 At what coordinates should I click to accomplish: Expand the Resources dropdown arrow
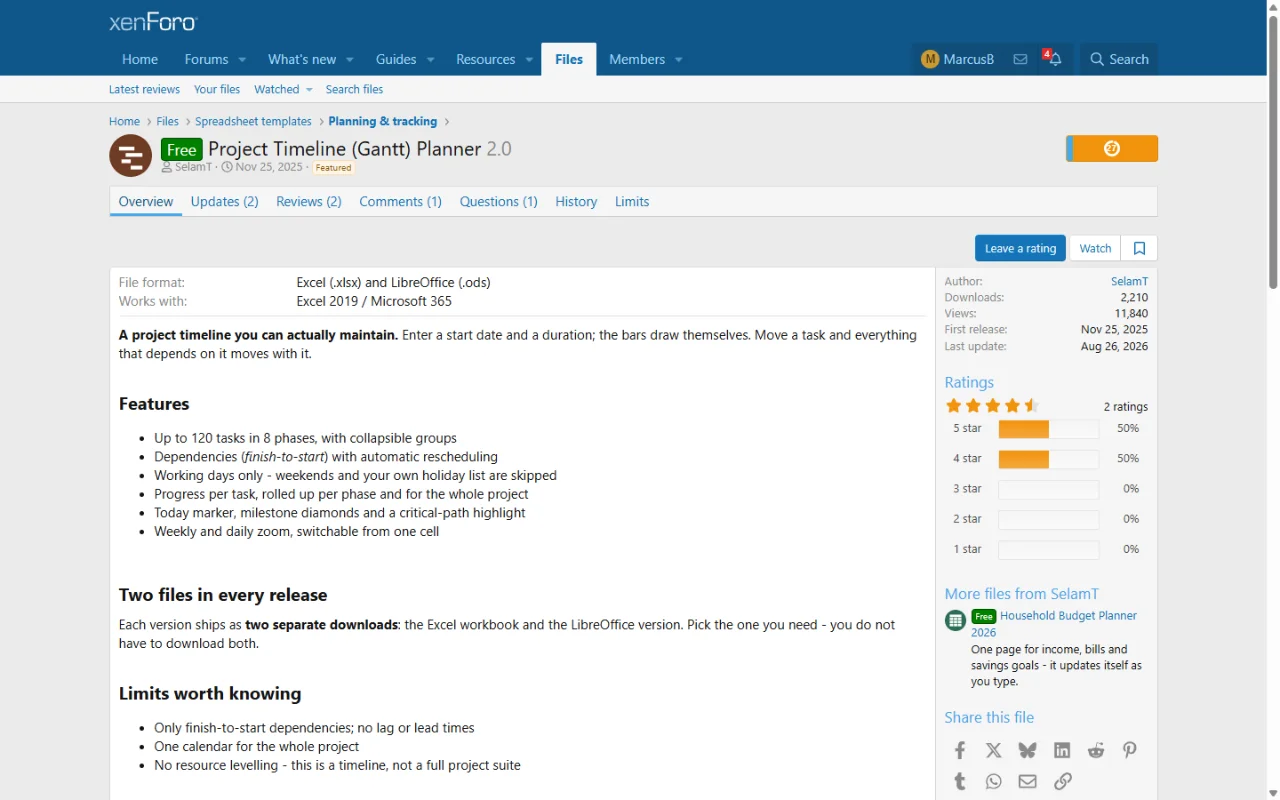529,60
